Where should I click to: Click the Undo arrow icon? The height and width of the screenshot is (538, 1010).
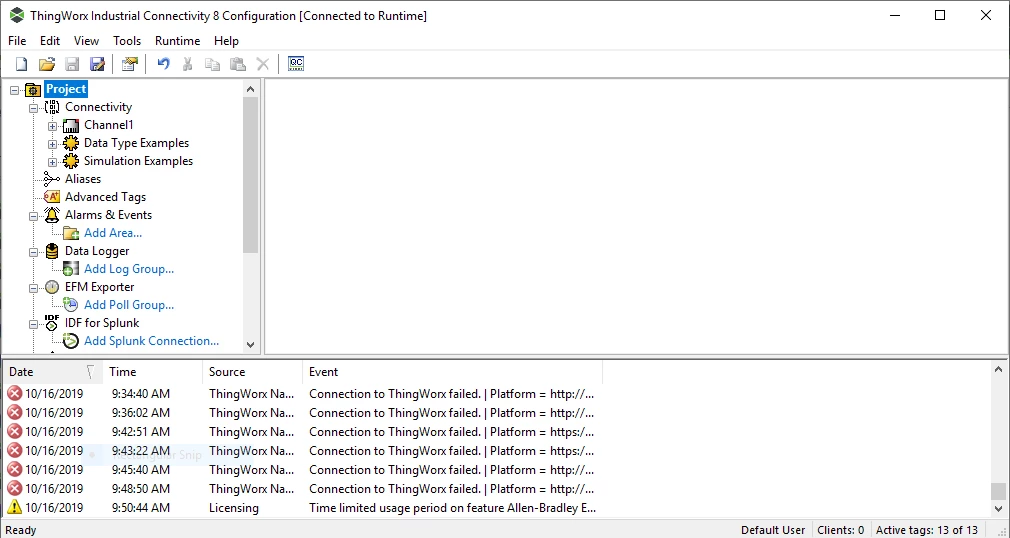pyautogui.click(x=163, y=64)
